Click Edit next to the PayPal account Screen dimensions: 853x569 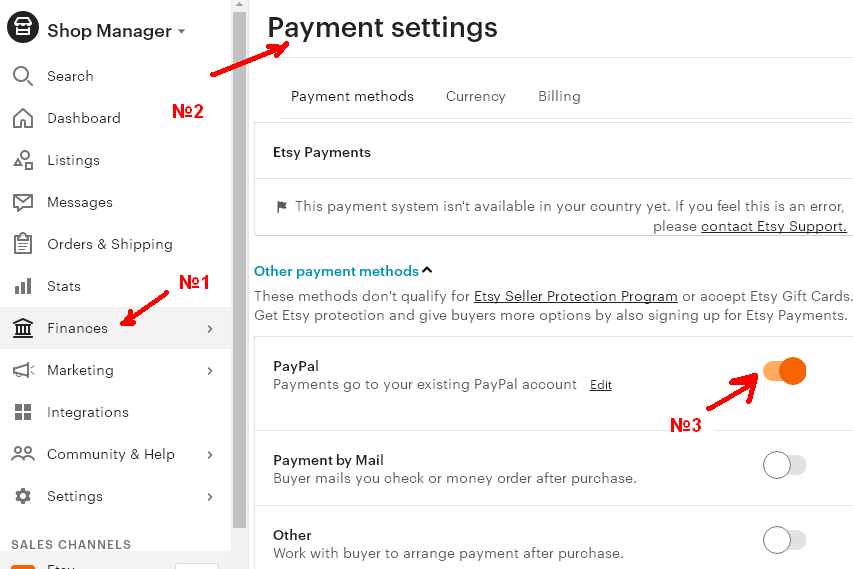(x=601, y=385)
